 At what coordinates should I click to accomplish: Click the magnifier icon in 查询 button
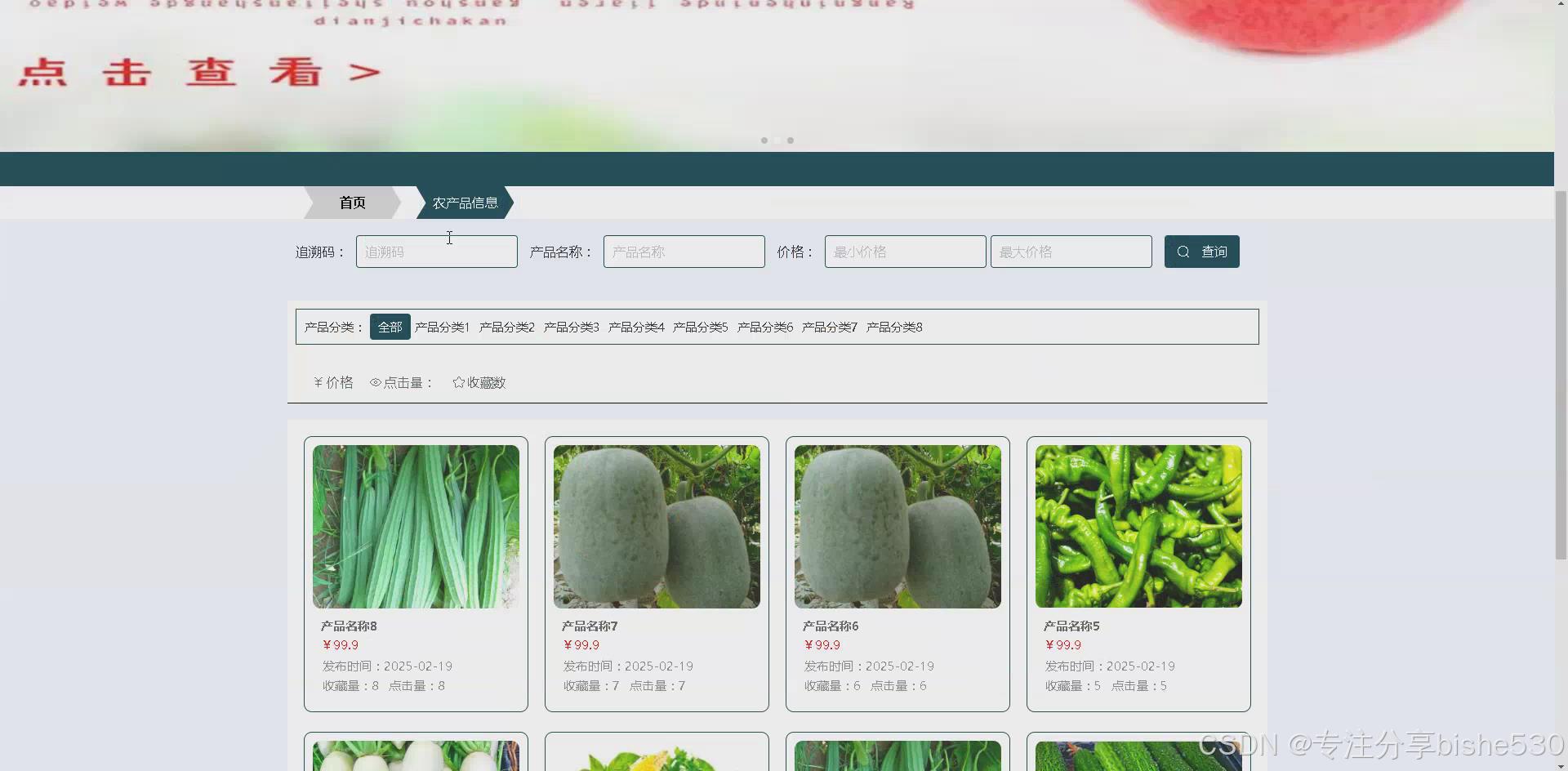(x=1183, y=252)
